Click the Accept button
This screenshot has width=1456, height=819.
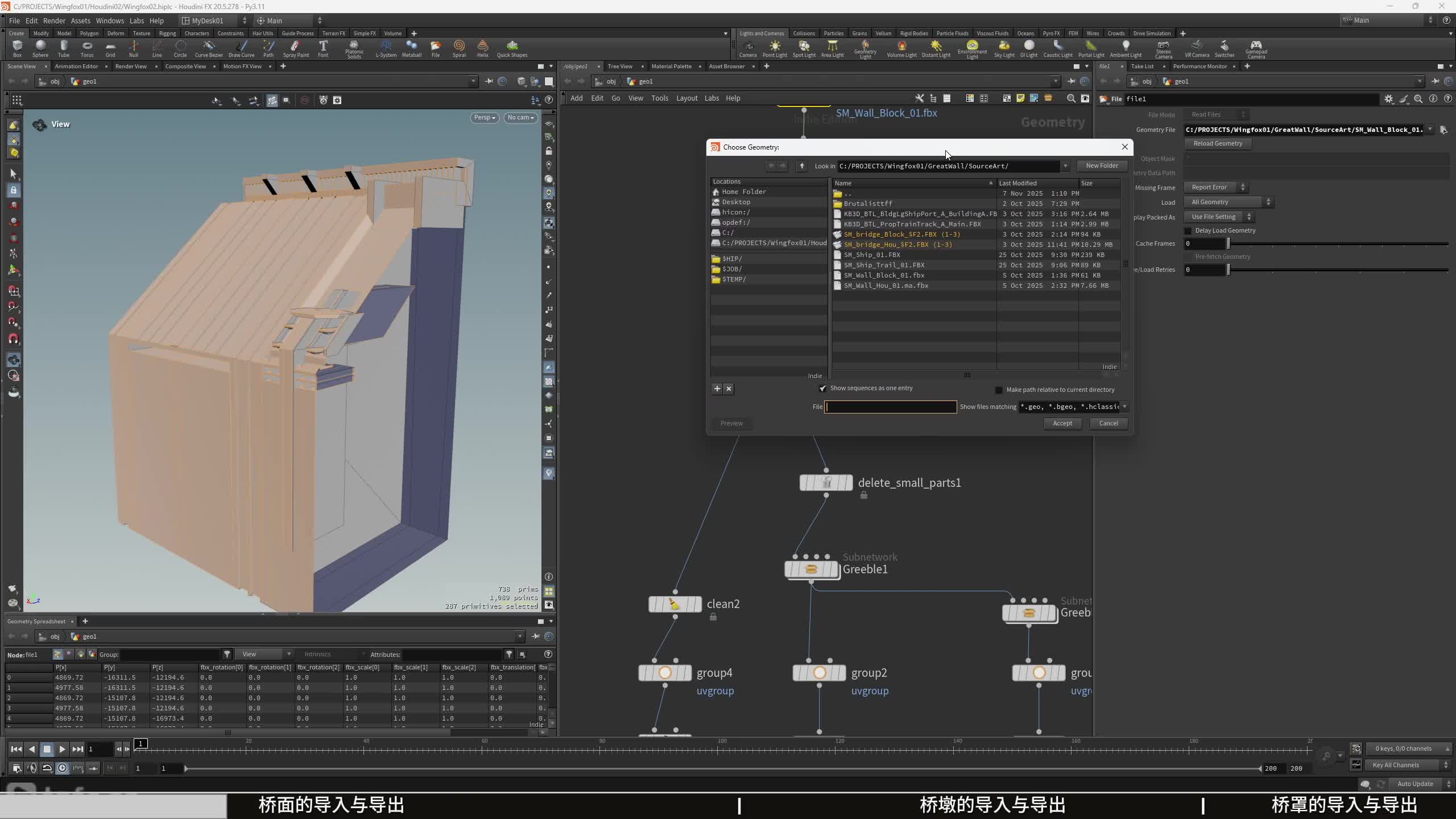click(x=1062, y=424)
